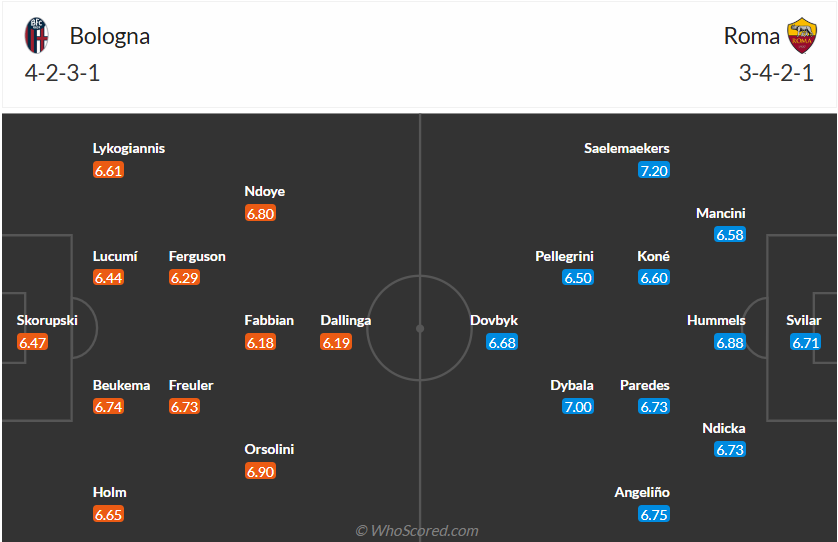Click Dallinga's 6.19 rating badge
The width and height of the screenshot is (838, 542).
pyautogui.click(x=336, y=342)
